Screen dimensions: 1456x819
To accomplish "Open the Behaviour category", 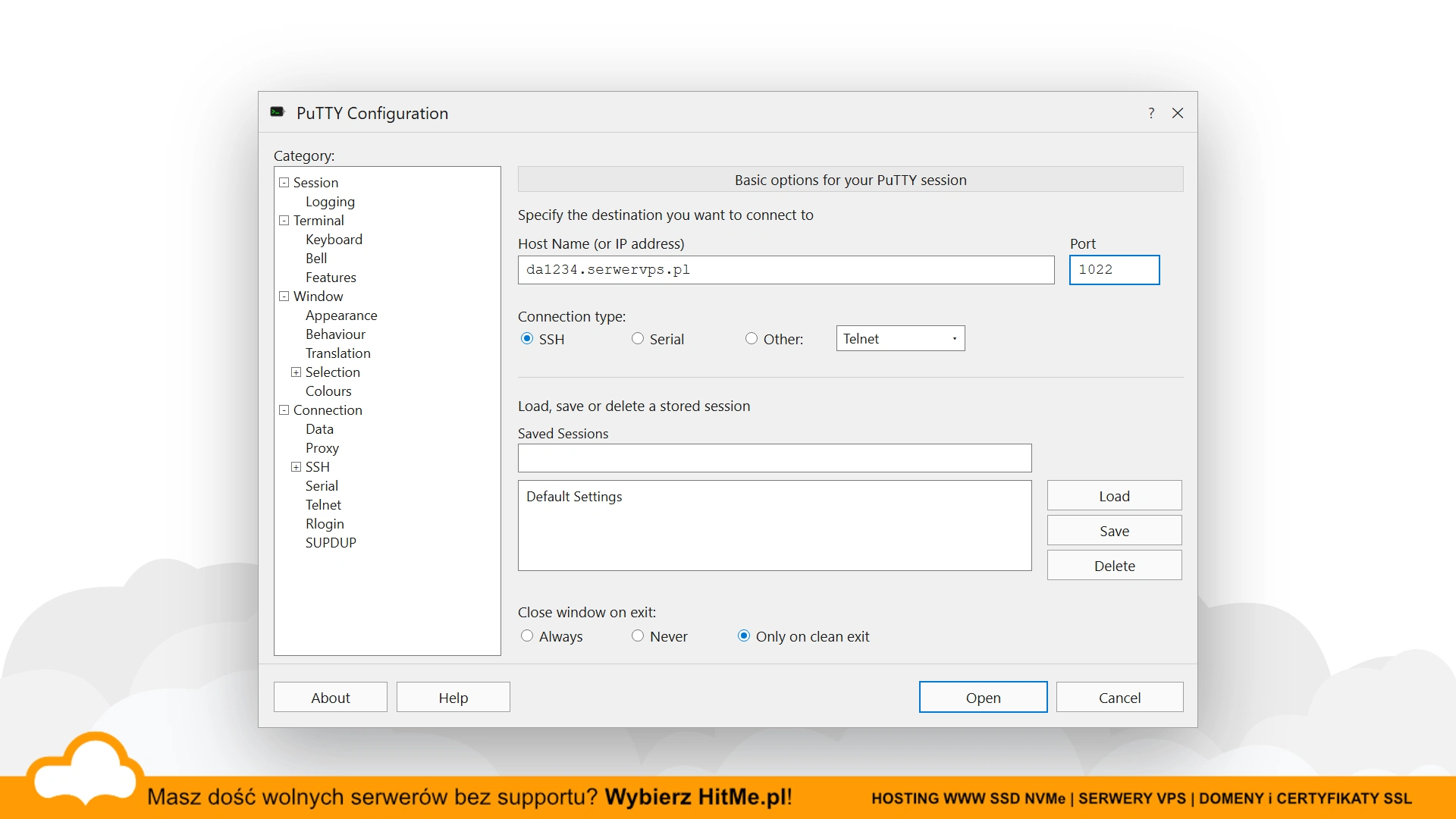I will pos(335,334).
